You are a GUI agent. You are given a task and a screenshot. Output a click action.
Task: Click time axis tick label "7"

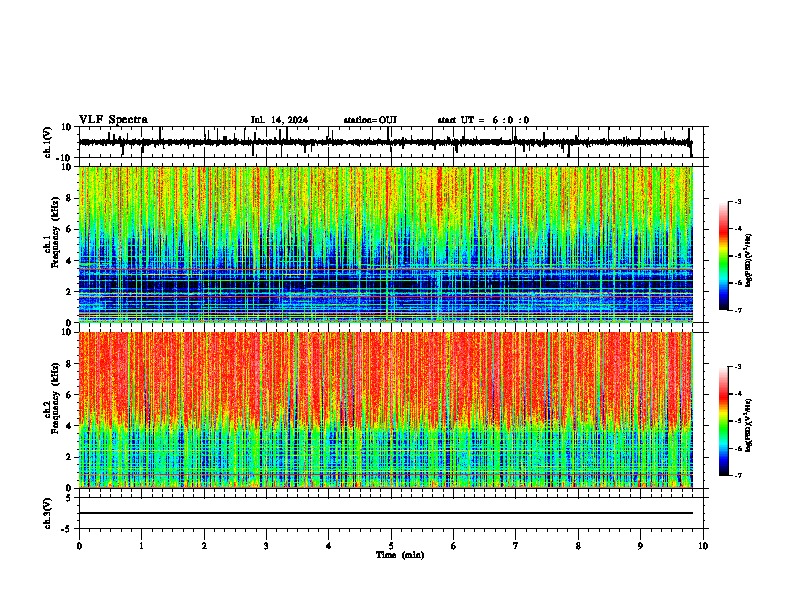pos(516,546)
